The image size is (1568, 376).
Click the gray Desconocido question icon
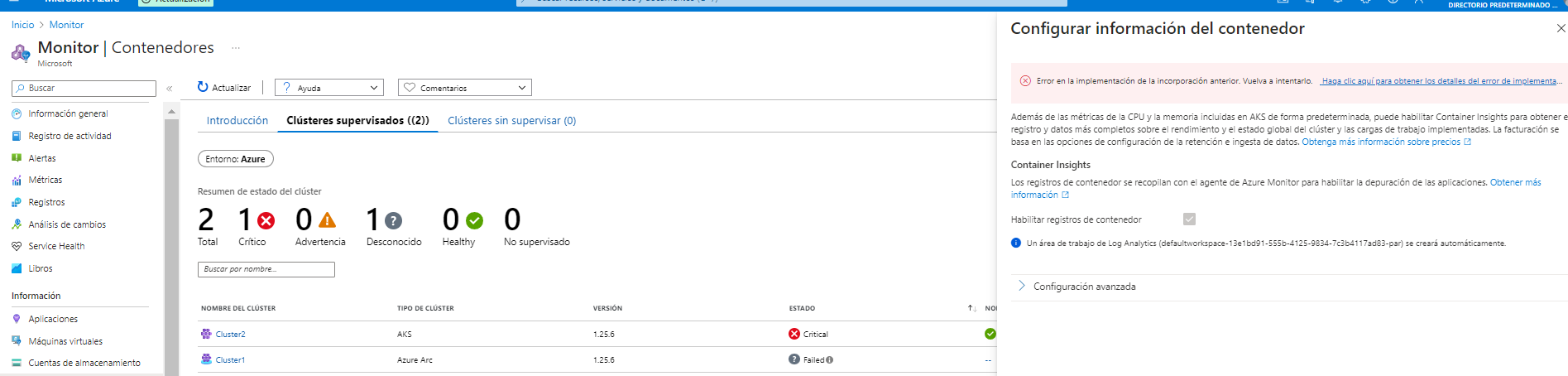pos(394,220)
